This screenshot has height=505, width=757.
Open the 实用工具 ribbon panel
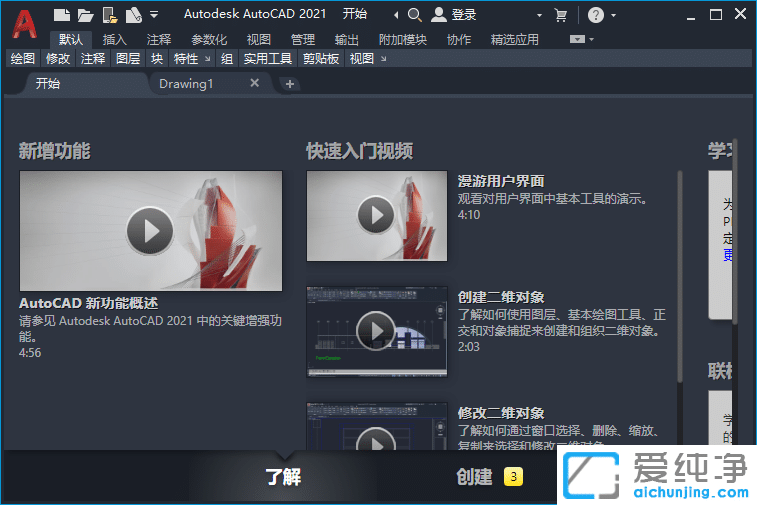point(268,59)
